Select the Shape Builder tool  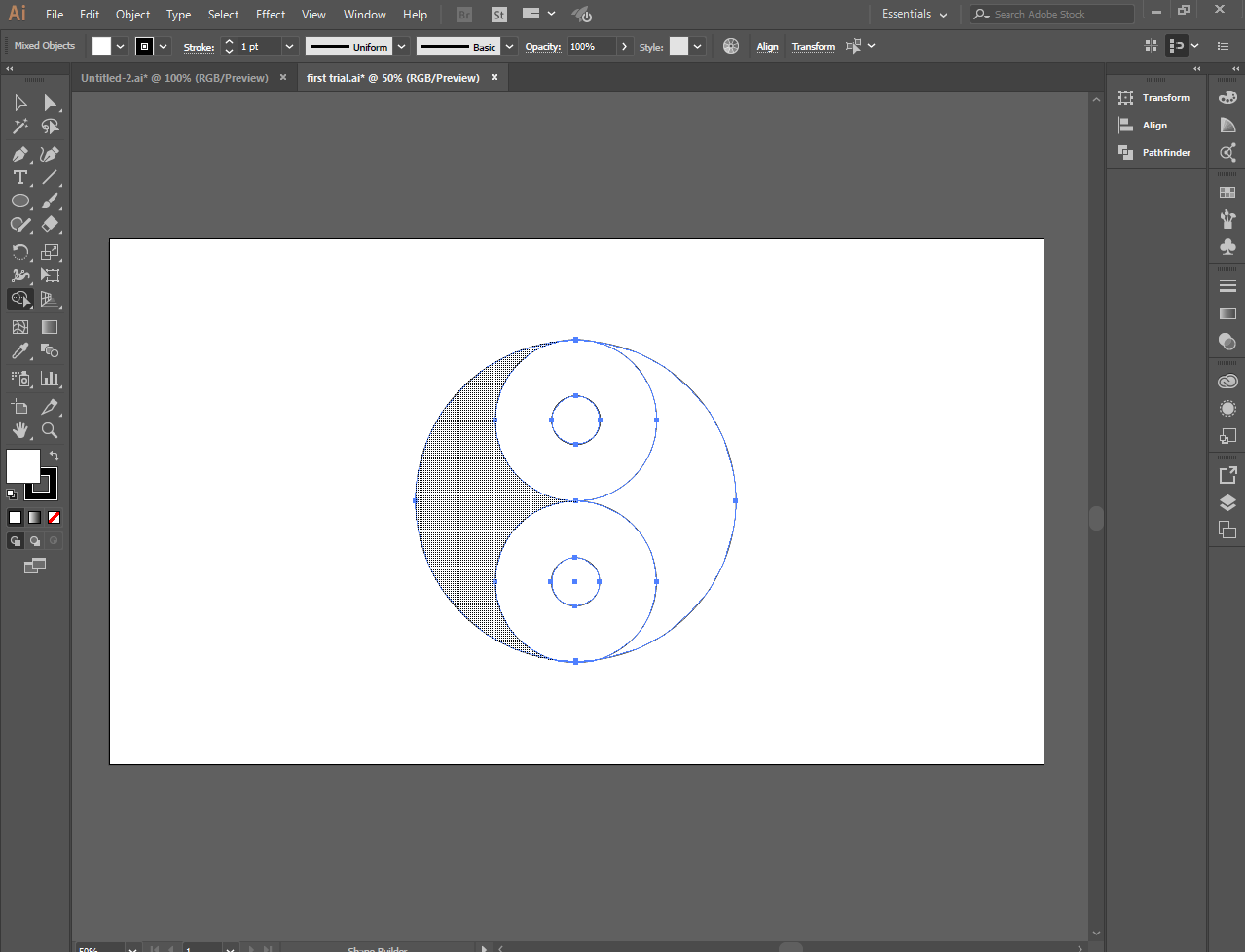[20, 299]
